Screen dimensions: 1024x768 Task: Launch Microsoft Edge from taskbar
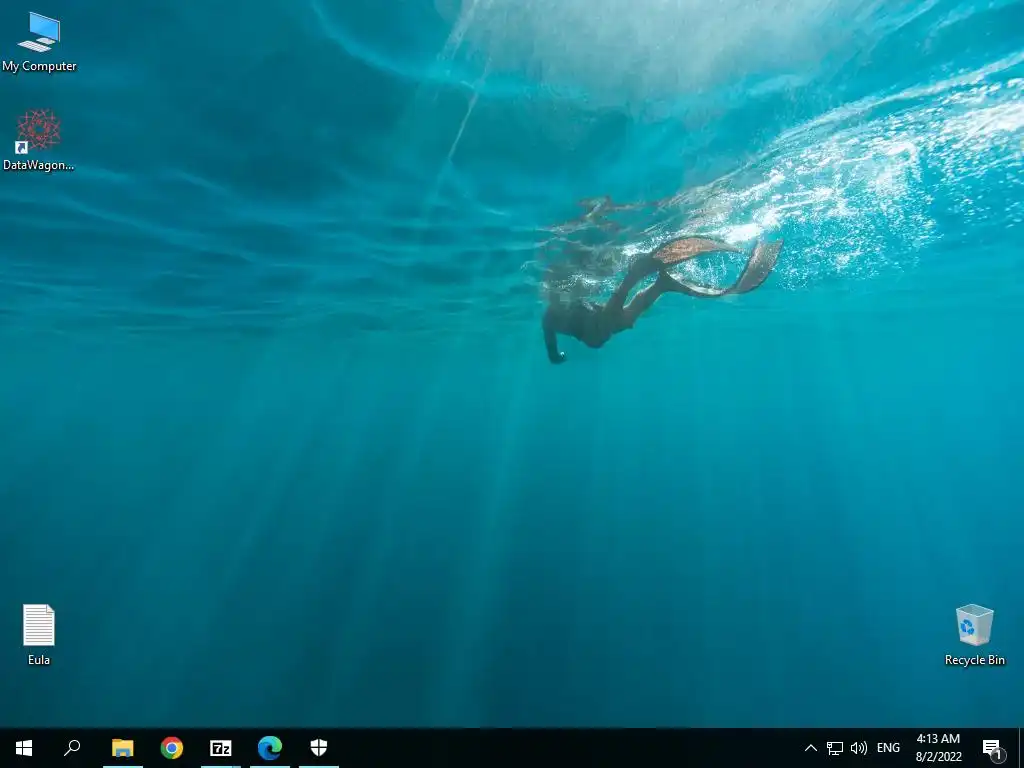coord(270,748)
